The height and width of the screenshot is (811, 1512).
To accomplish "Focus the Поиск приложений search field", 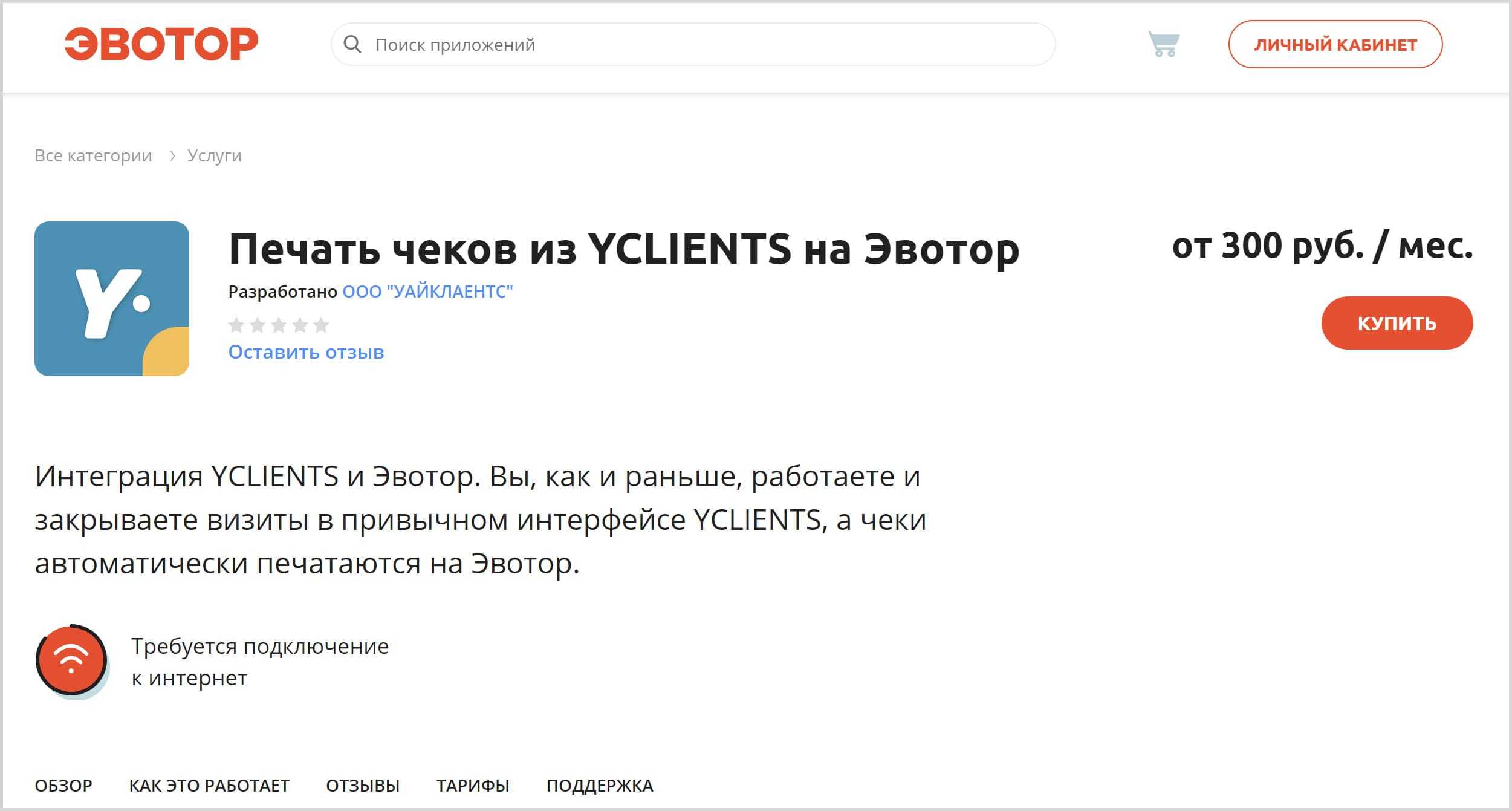I will (x=693, y=44).
